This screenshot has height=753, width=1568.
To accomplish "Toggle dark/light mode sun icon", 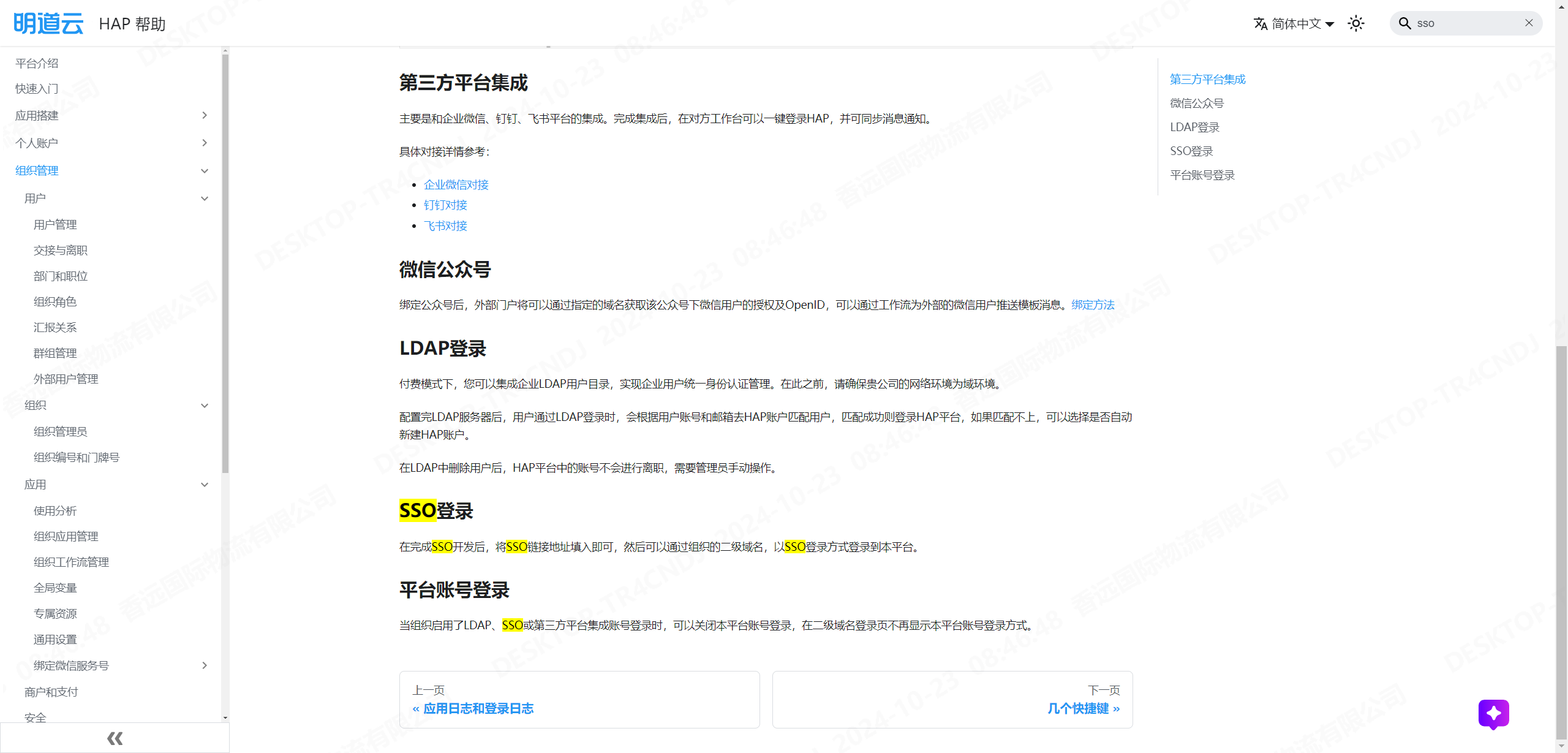I will (x=1356, y=23).
